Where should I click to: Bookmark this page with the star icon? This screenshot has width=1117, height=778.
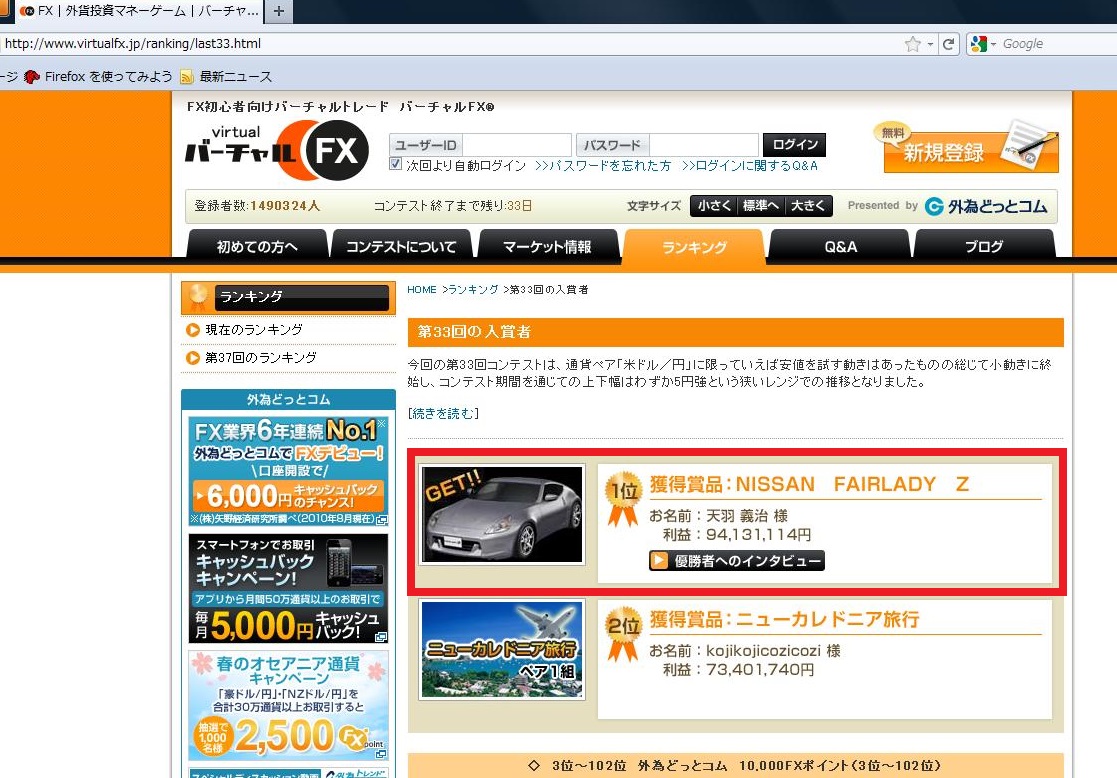(912, 44)
